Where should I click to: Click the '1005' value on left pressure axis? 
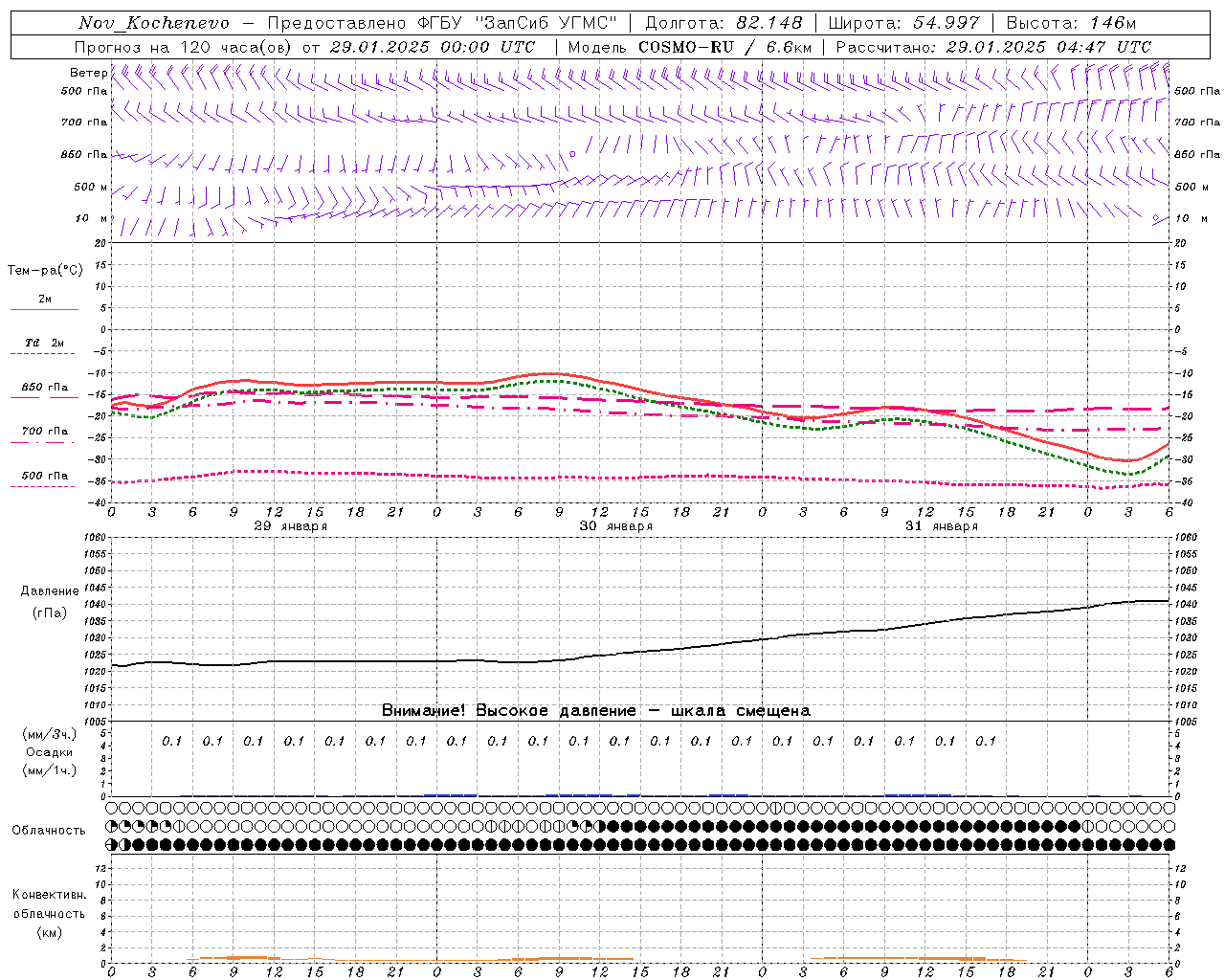tap(95, 722)
